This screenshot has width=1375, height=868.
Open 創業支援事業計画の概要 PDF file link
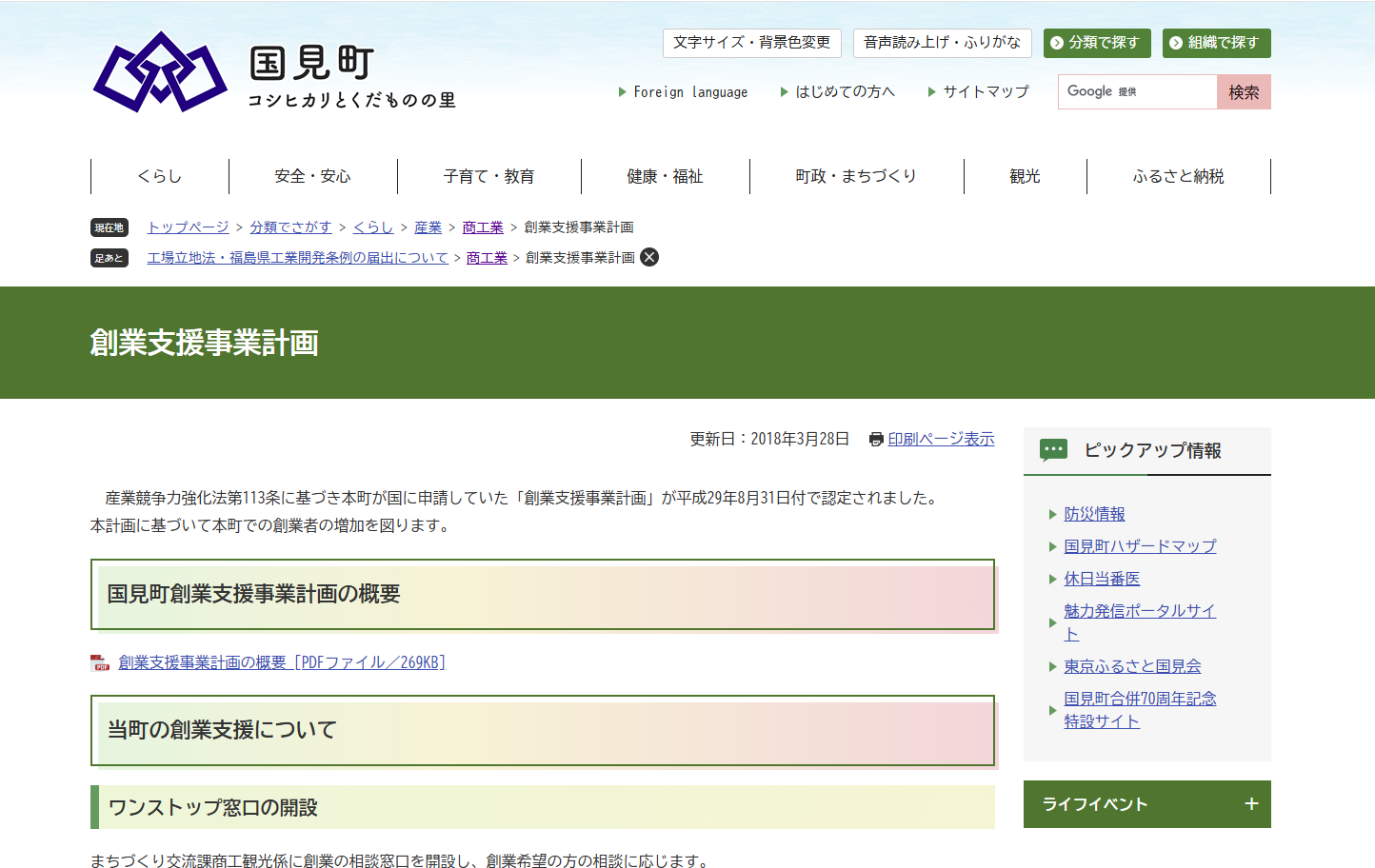pyautogui.click(x=282, y=662)
